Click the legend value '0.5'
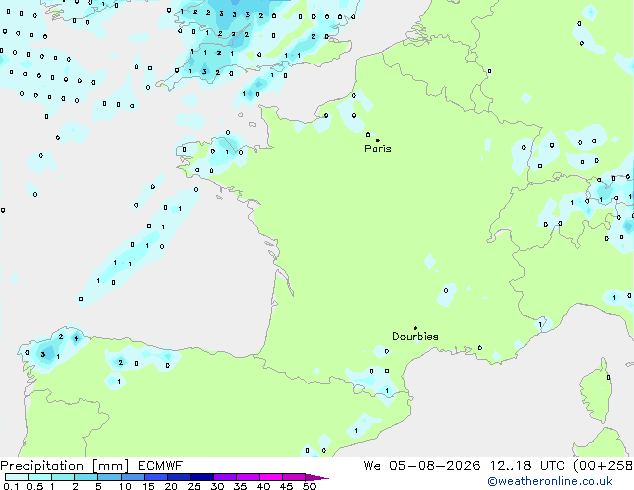The image size is (634, 490). [35, 486]
